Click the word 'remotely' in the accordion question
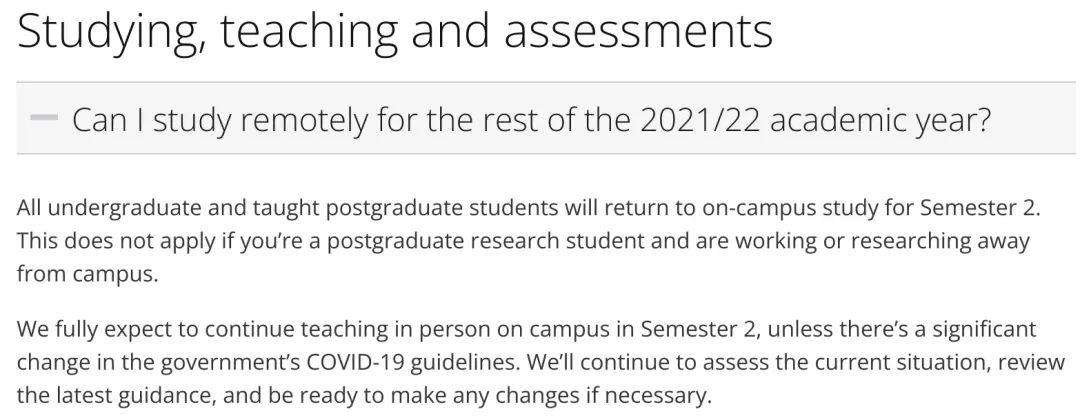Image resolution: width=1080 pixels, height=418 pixels. (x=304, y=121)
